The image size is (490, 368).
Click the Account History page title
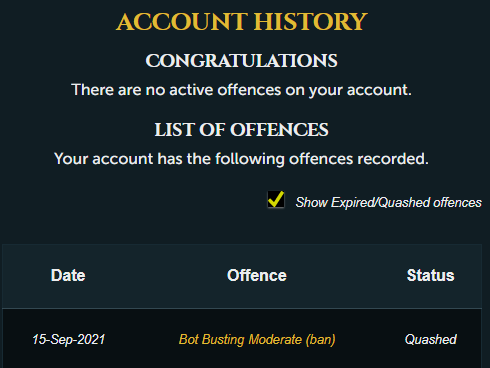point(242,22)
